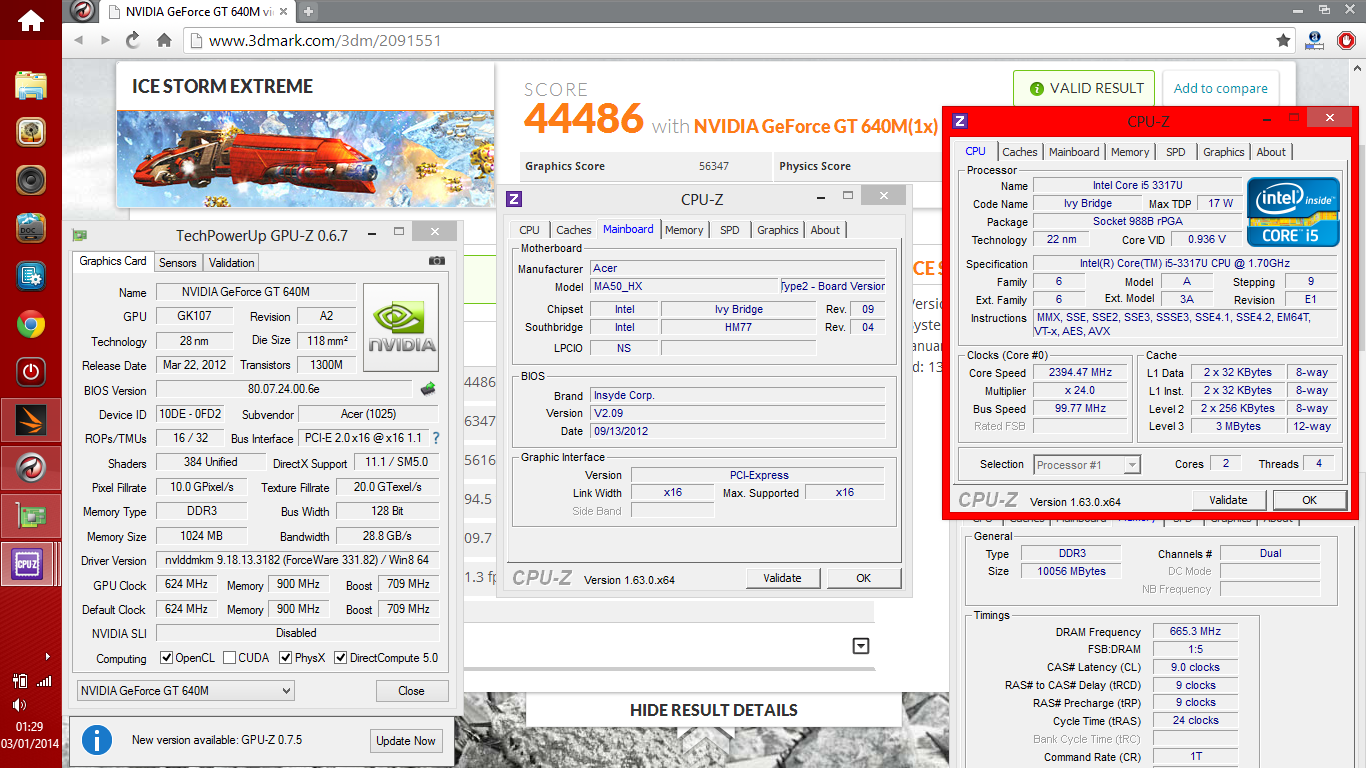The height and width of the screenshot is (768, 1366).
Task: Click the red power icon in the dock
Action: click(x=31, y=372)
